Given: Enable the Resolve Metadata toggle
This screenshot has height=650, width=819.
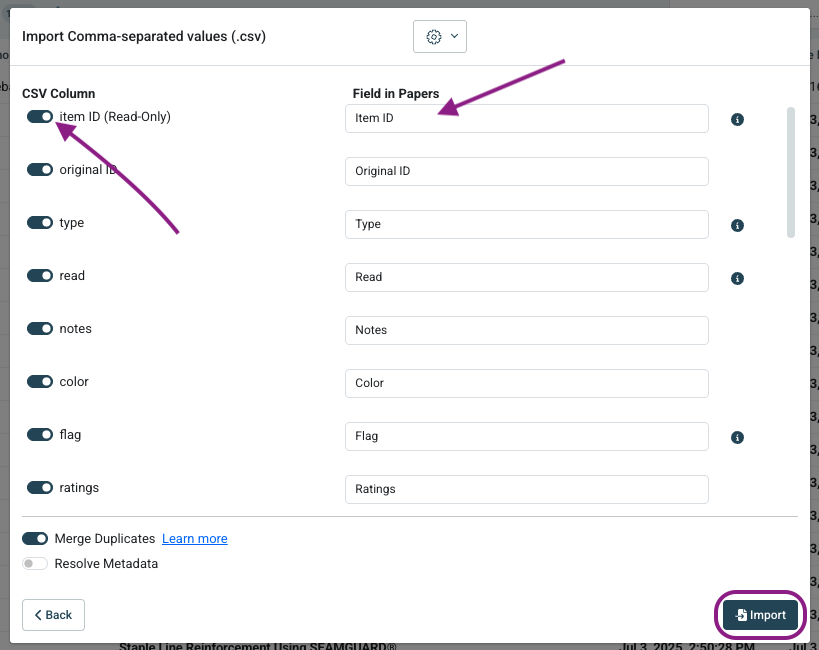Looking at the screenshot, I should pos(35,564).
